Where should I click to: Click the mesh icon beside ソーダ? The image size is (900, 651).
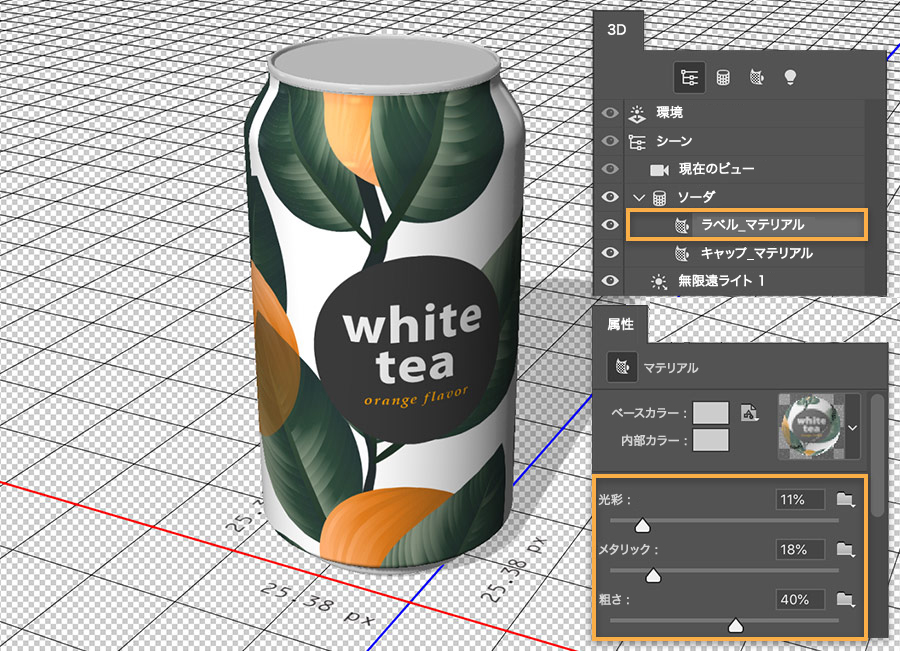660,198
